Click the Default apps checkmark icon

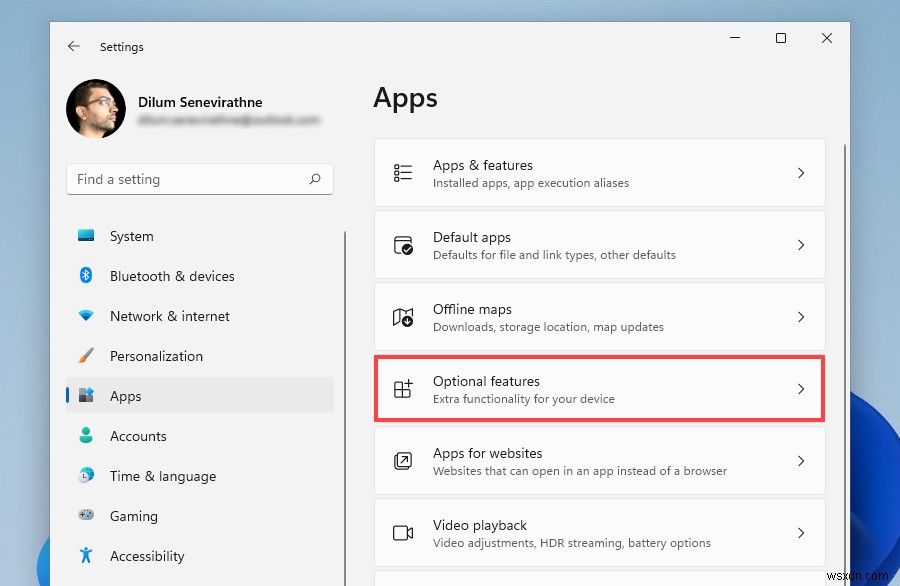pos(403,244)
